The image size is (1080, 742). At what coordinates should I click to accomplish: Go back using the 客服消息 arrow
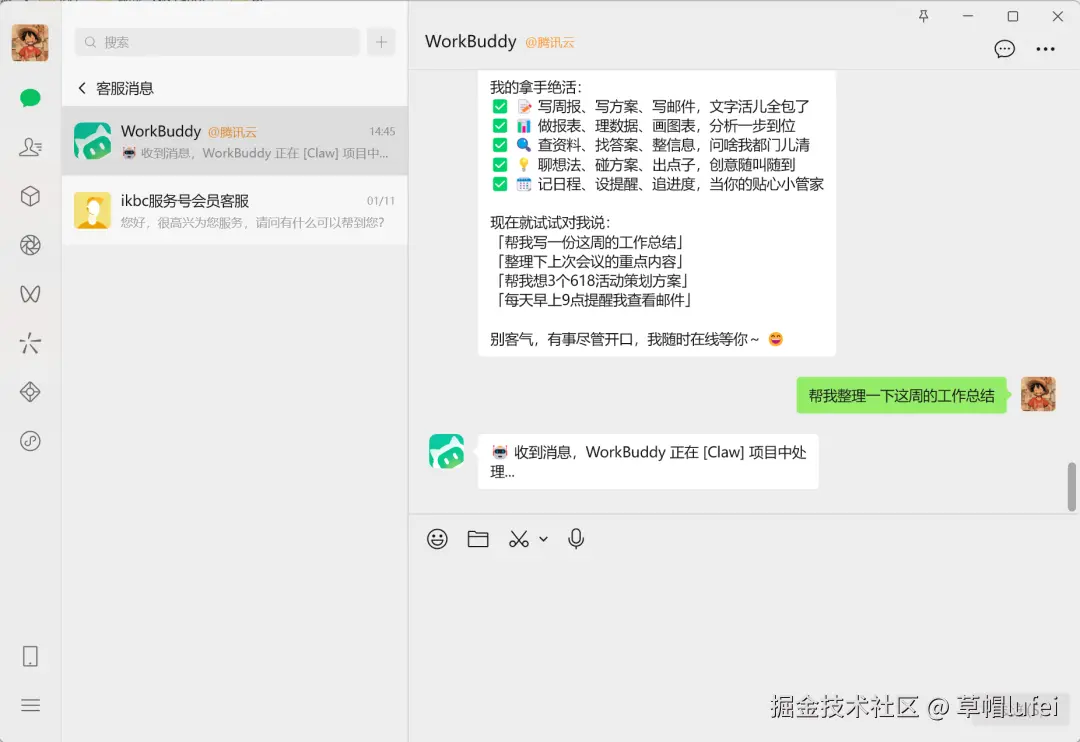[82, 88]
